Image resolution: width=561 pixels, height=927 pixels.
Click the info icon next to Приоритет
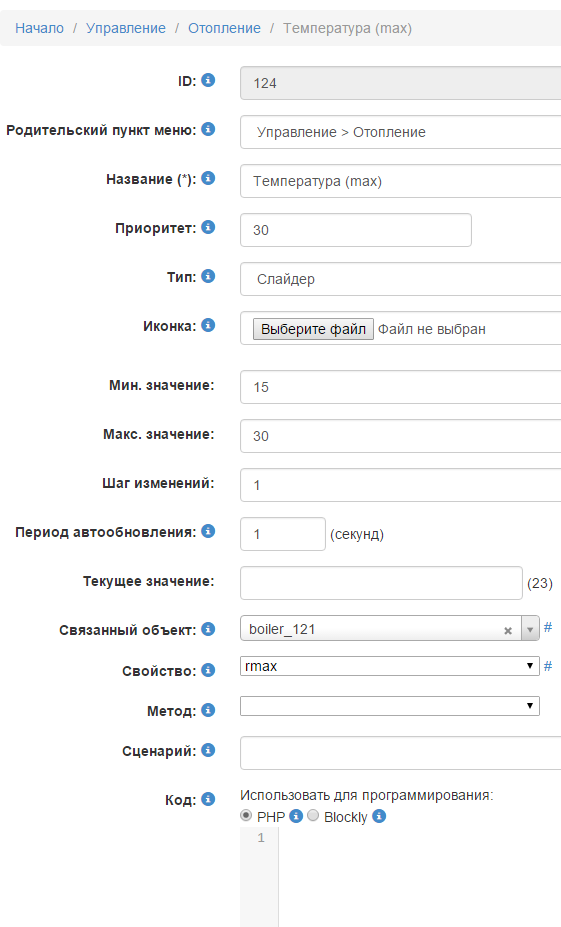208,227
